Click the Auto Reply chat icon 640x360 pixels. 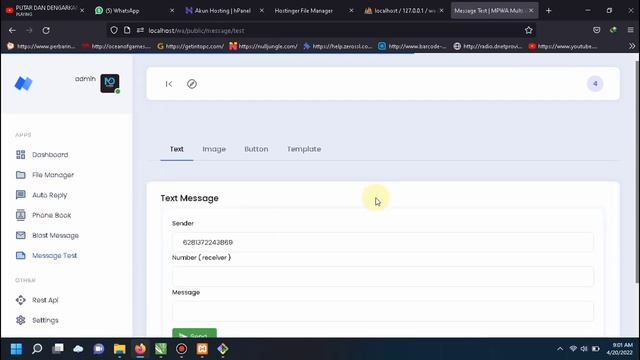[x=20, y=195]
